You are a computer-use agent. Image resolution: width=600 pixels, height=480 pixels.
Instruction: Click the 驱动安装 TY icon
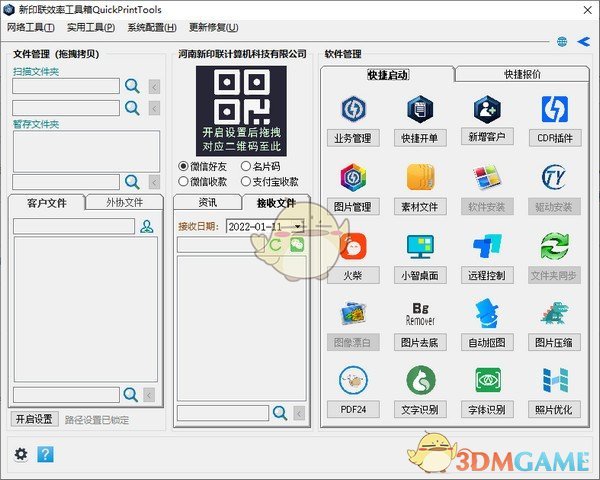(x=554, y=177)
